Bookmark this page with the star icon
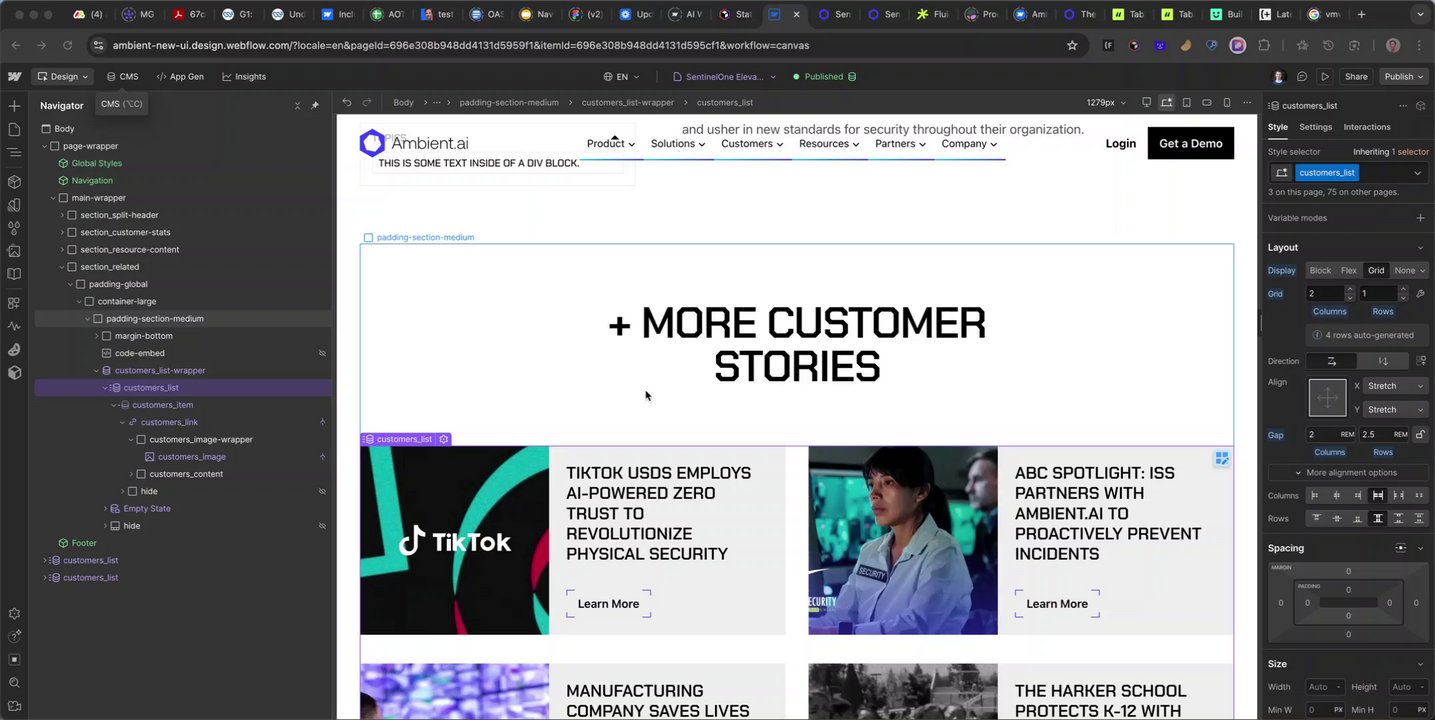The image size is (1435, 720). pyautogui.click(x=1072, y=45)
